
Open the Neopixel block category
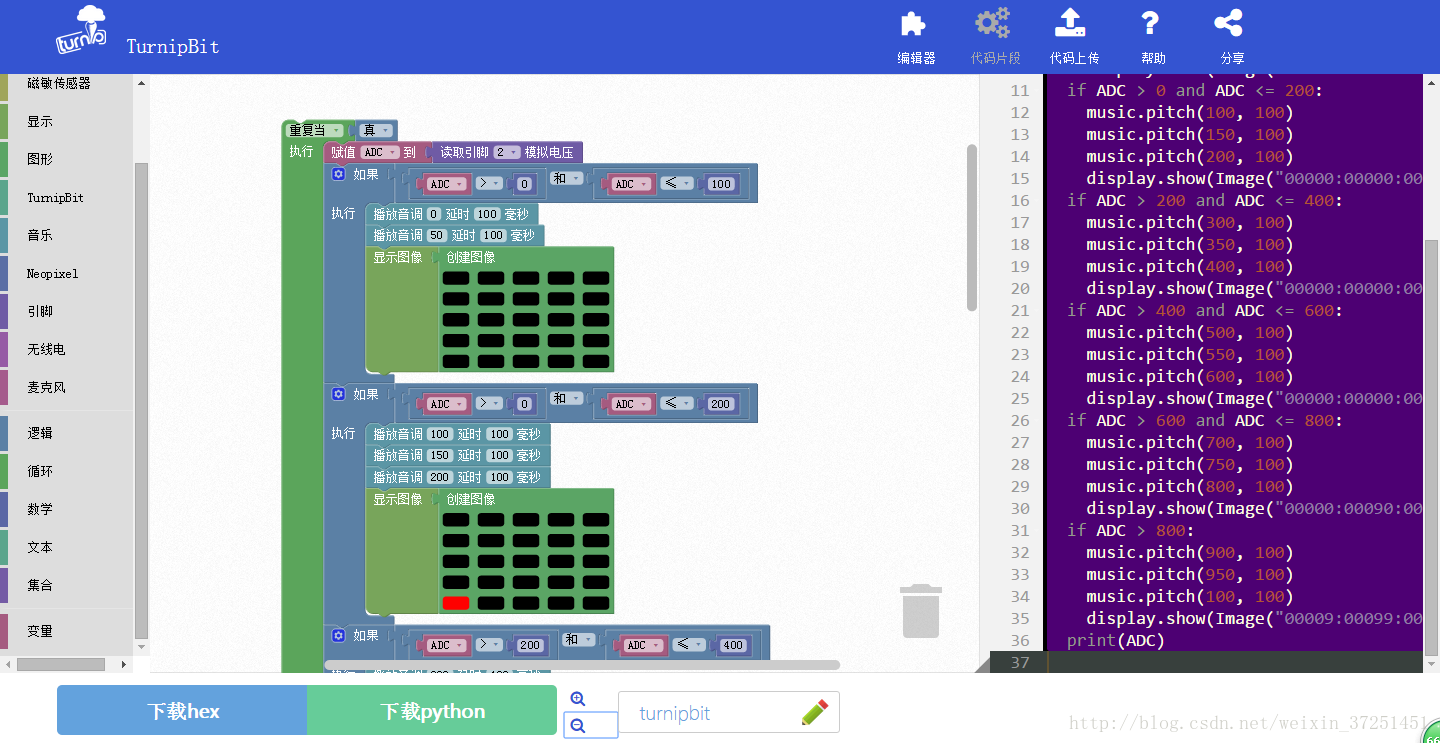coord(66,273)
